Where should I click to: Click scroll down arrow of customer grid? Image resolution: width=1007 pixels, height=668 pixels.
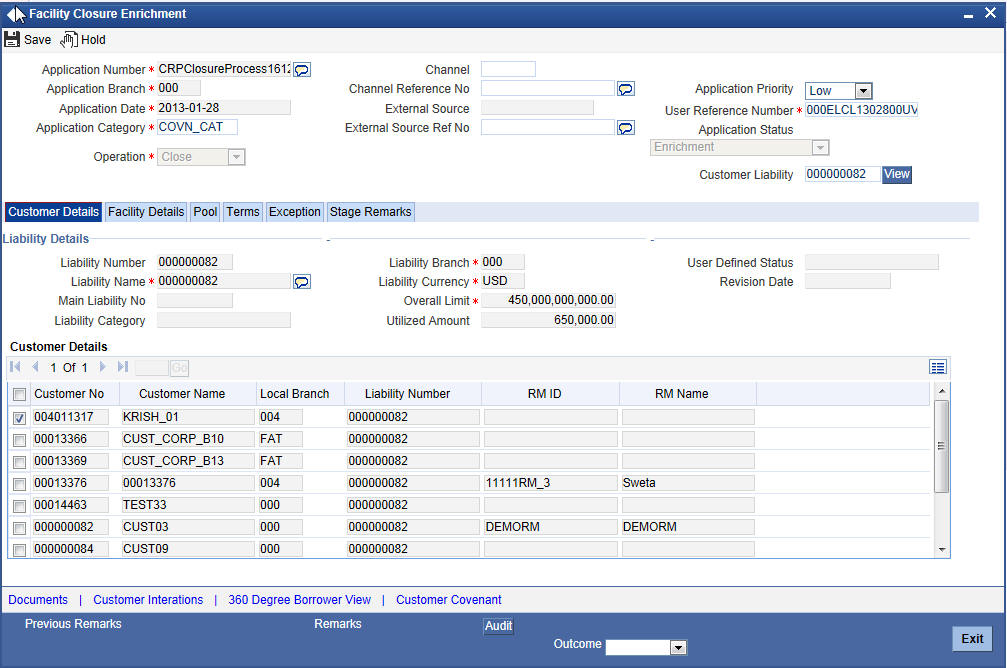click(x=941, y=550)
